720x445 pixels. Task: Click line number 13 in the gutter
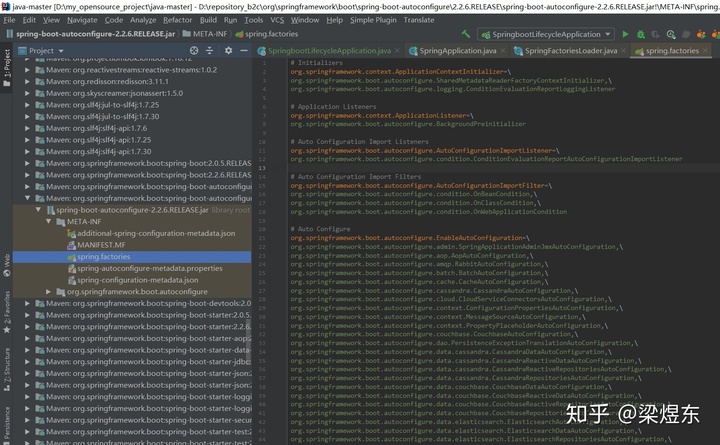tap(262, 168)
